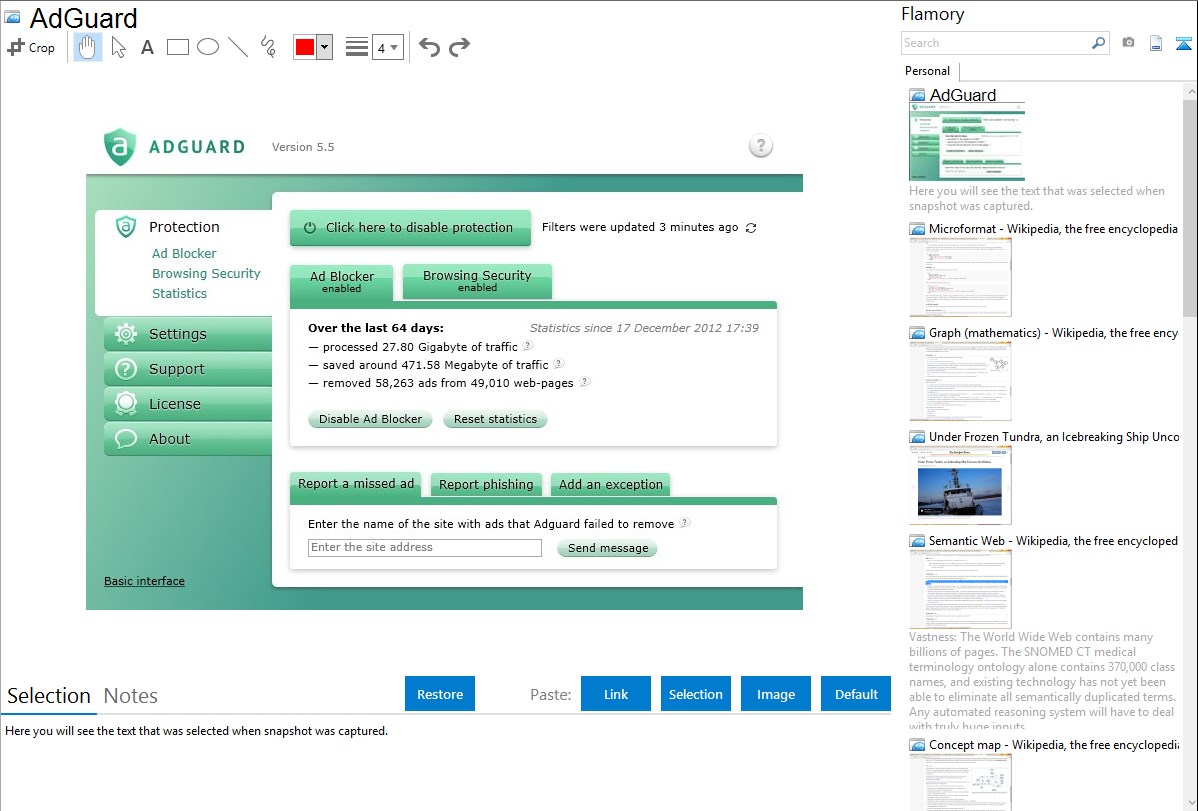
Task: Open the line width dropdown showing 4
Action: tap(388, 47)
